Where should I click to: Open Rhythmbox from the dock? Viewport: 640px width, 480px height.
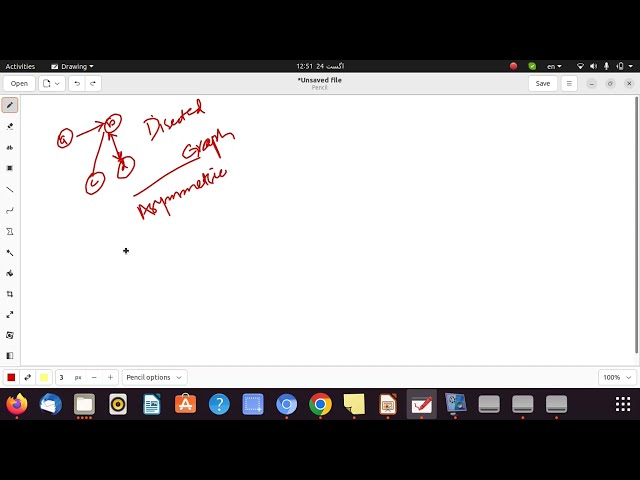click(118, 404)
